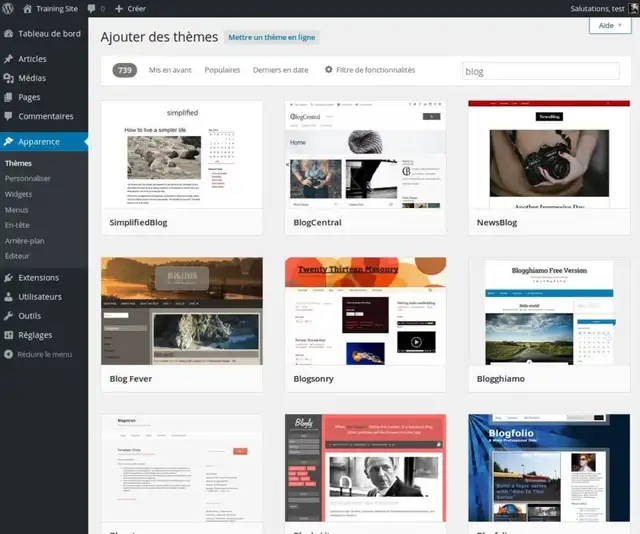Viewport: 640px width, 534px height.
Task: Open the En-tête submenu item
Action: pyautogui.click(x=17, y=225)
